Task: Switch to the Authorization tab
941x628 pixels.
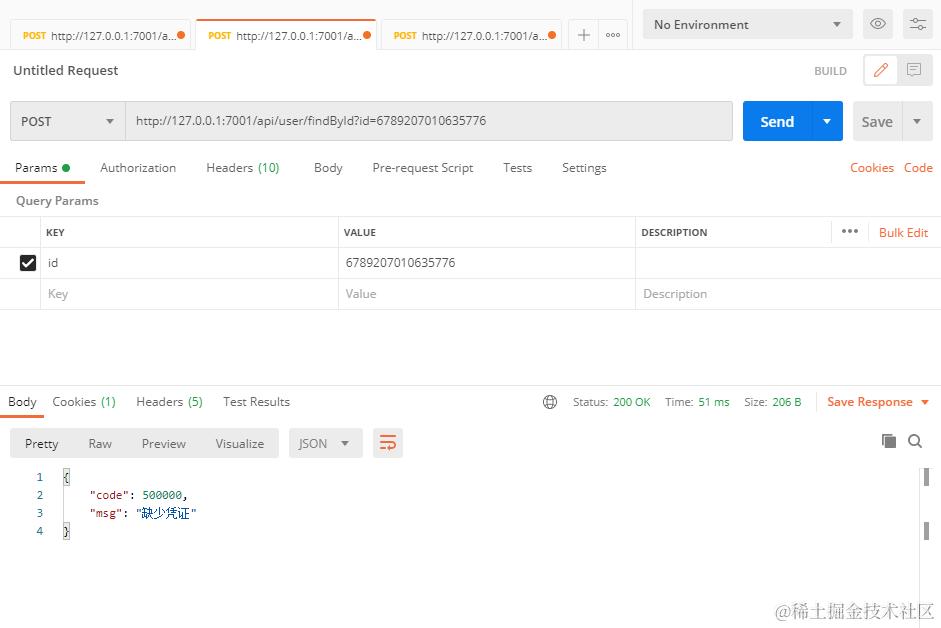Action: [x=138, y=168]
